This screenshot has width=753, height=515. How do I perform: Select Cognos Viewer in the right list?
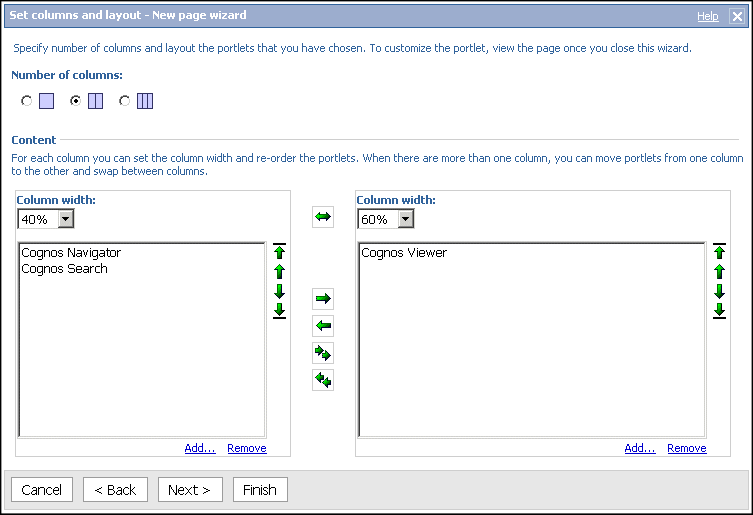click(x=404, y=253)
